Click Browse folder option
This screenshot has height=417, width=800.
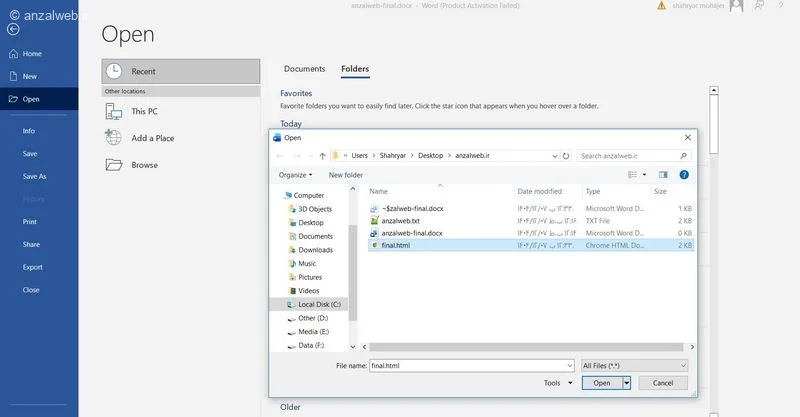point(181,165)
